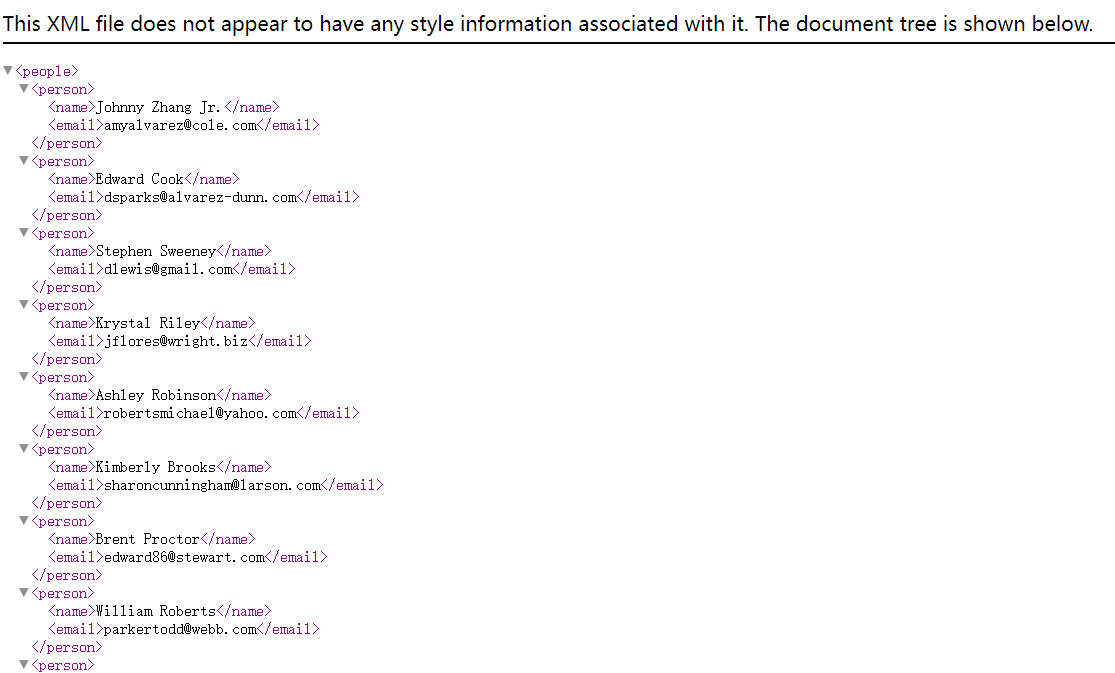Screen dimensions: 1115x673
Task: Click the email edward86@stewart.com
Action: coord(185,557)
